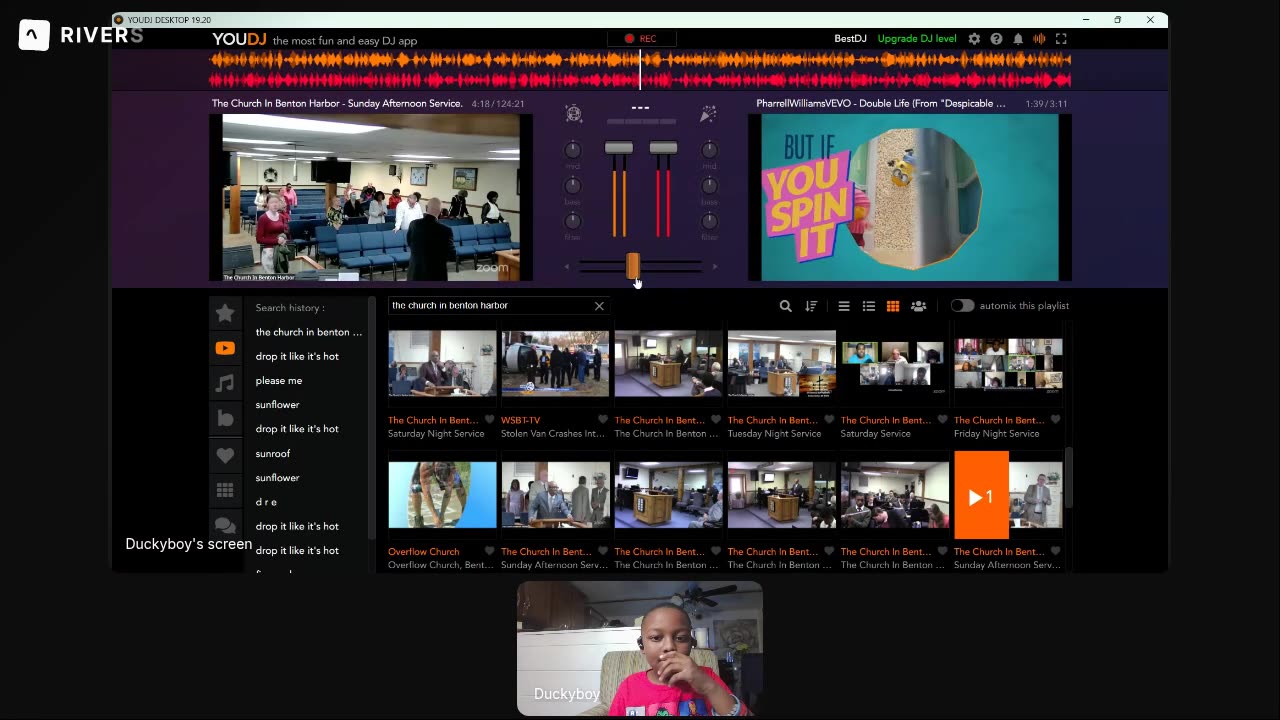Click the right deck volume fader
The height and width of the screenshot is (720, 1280).
point(663,148)
